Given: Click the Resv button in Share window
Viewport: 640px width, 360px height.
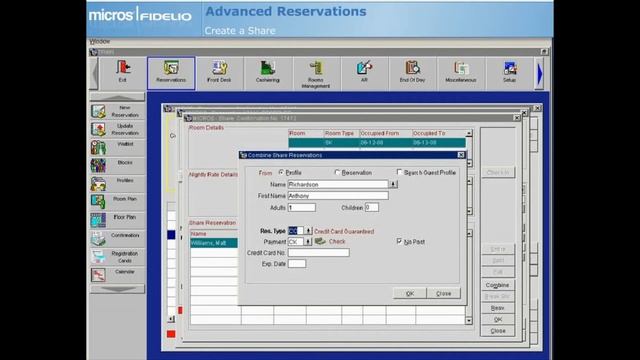Looking at the screenshot, I should [498, 308].
